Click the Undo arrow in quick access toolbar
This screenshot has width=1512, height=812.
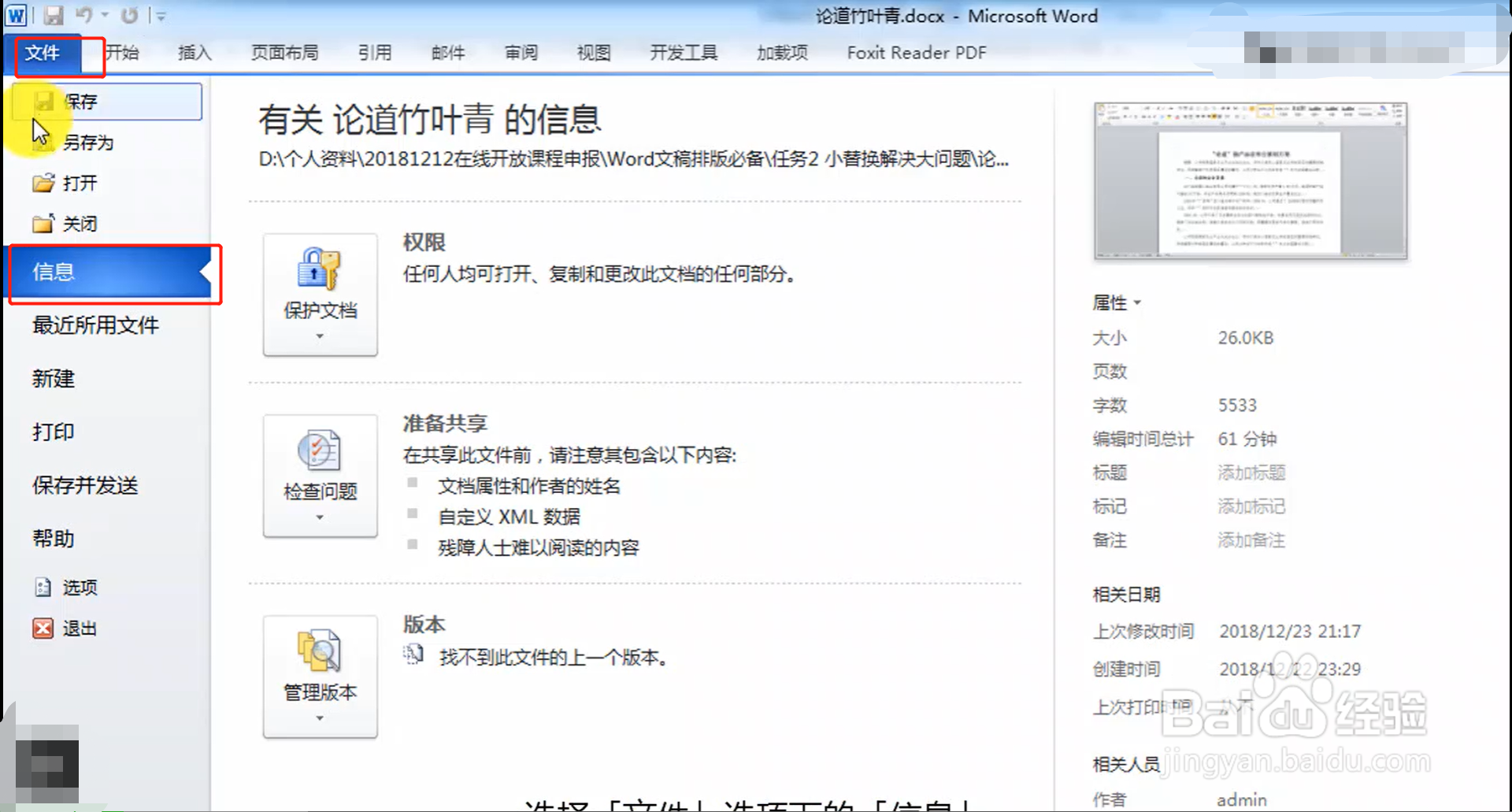click(x=83, y=14)
